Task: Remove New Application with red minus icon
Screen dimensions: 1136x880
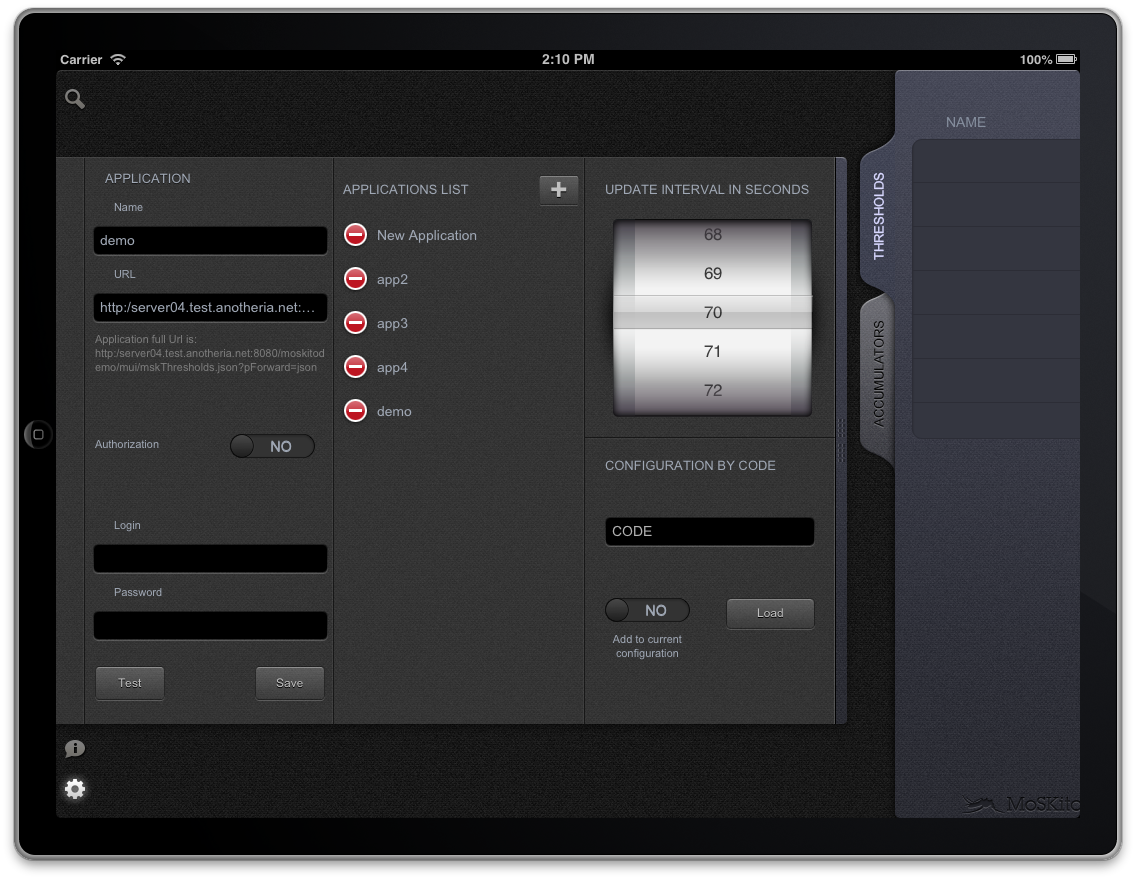Action: coord(355,235)
